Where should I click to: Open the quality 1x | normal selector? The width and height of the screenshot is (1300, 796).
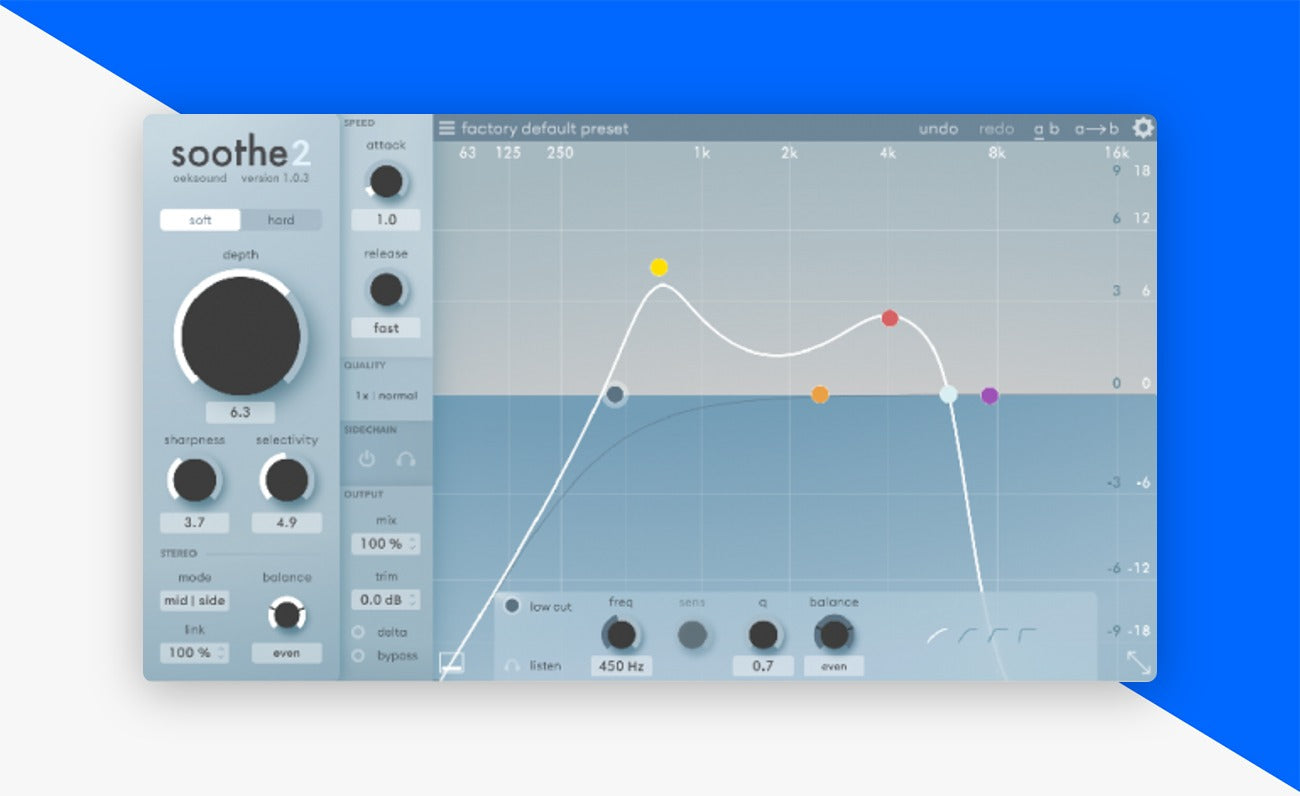pyautogui.click(x=386, y=395)
